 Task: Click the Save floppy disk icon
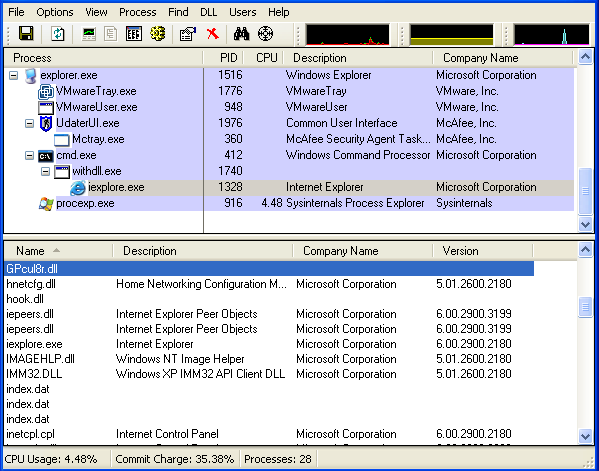pyautogui.click(x=26, y=34)
